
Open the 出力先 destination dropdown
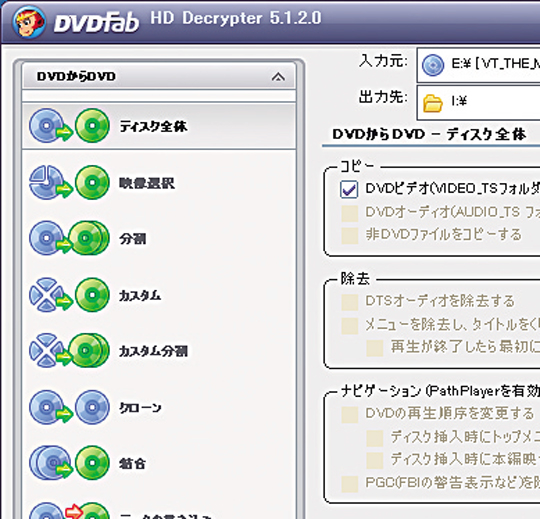point(478,103)
